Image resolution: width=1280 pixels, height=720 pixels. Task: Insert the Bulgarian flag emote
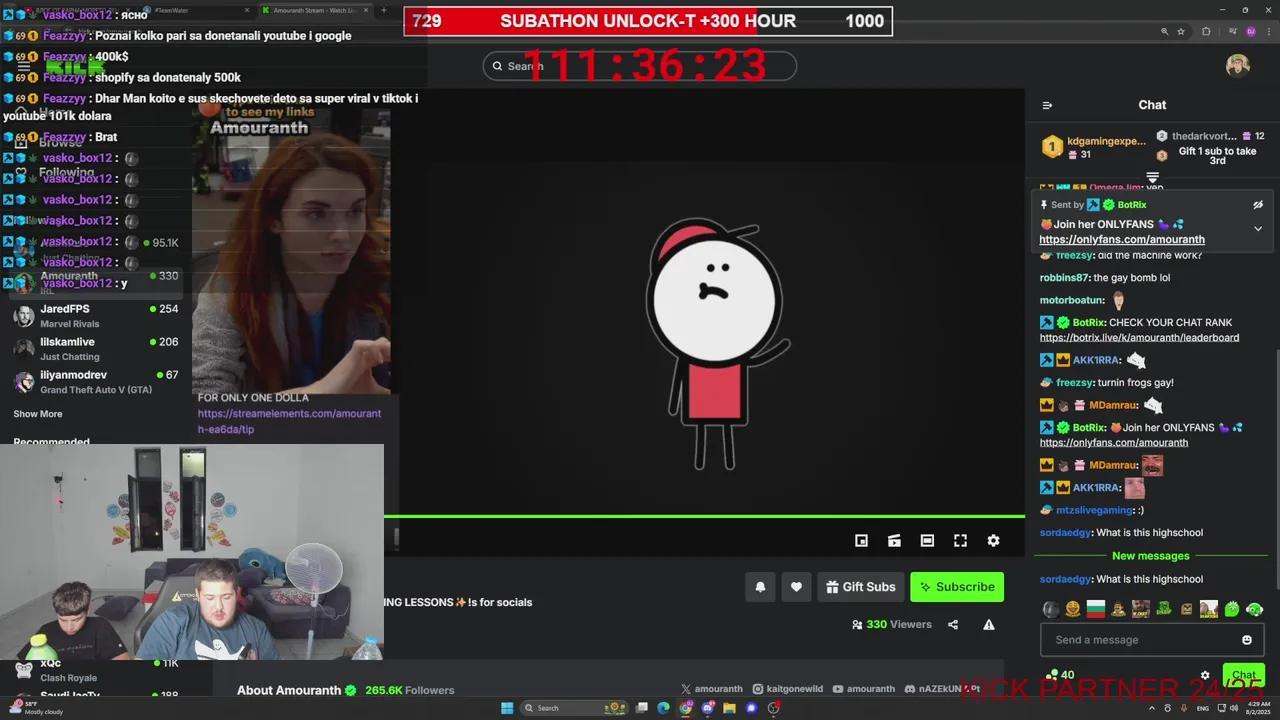pos(1095,609)
